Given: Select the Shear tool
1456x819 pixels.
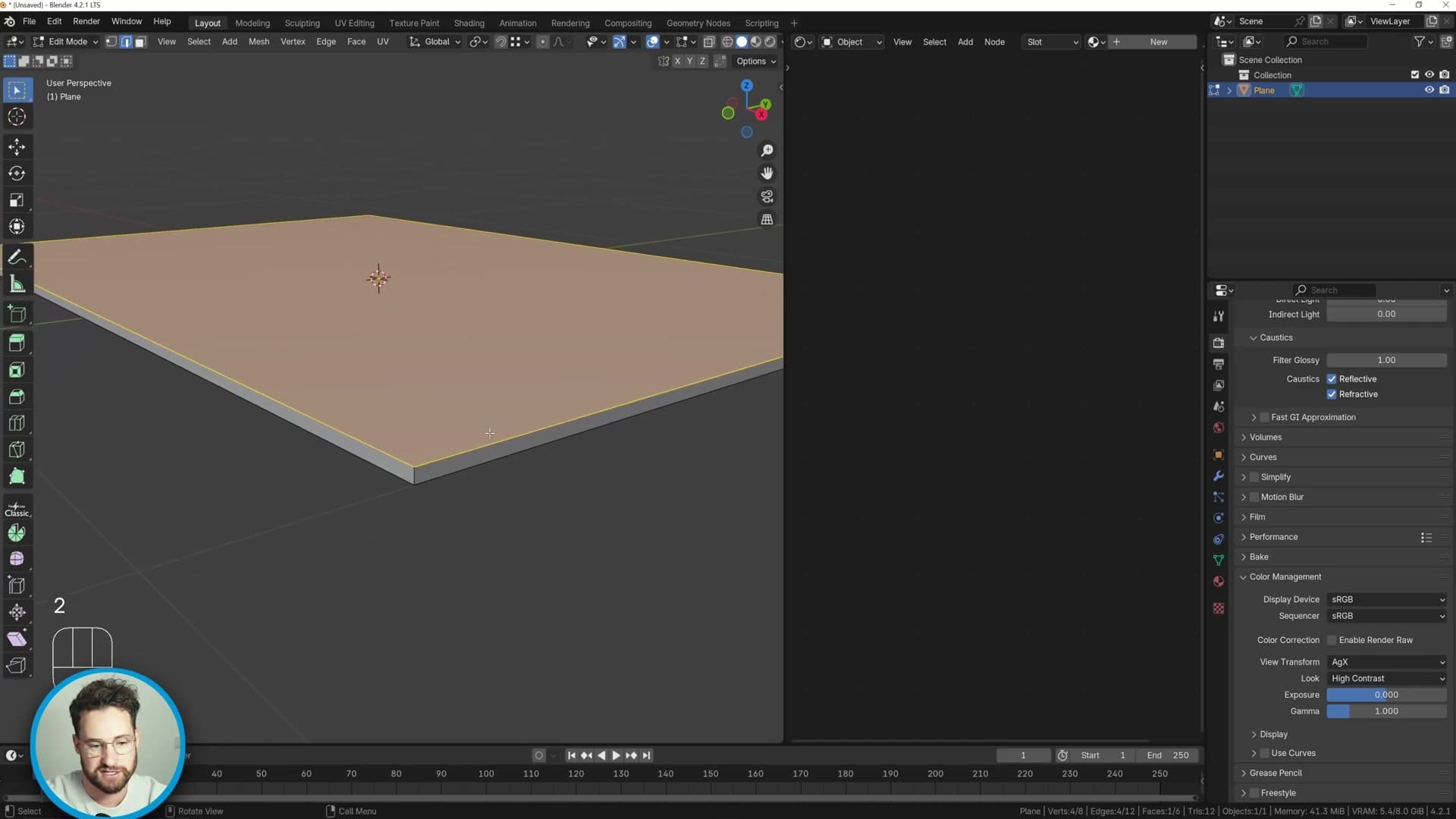Looking at the screenshot, I should (17, 639).
